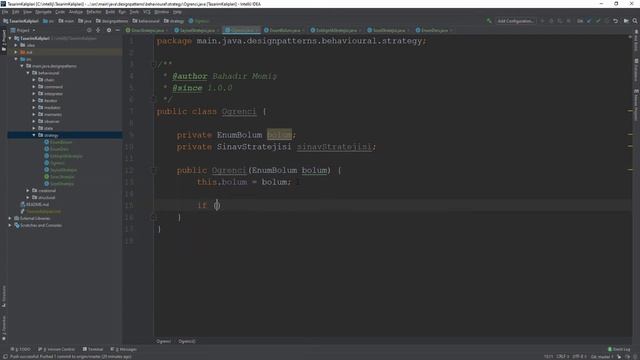Expand the command package arrow
Viewport: 640px width, 360px height.
click(34, 87)
